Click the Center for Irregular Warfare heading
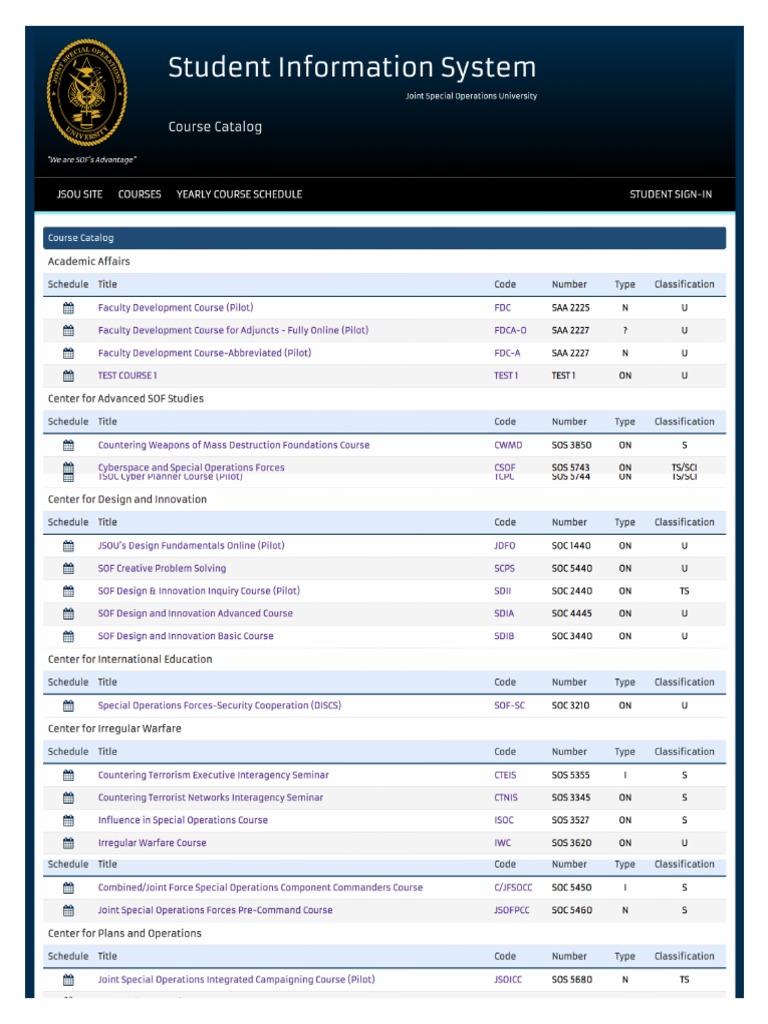Screen dimensions: 768x1024 tap(114, 729)
